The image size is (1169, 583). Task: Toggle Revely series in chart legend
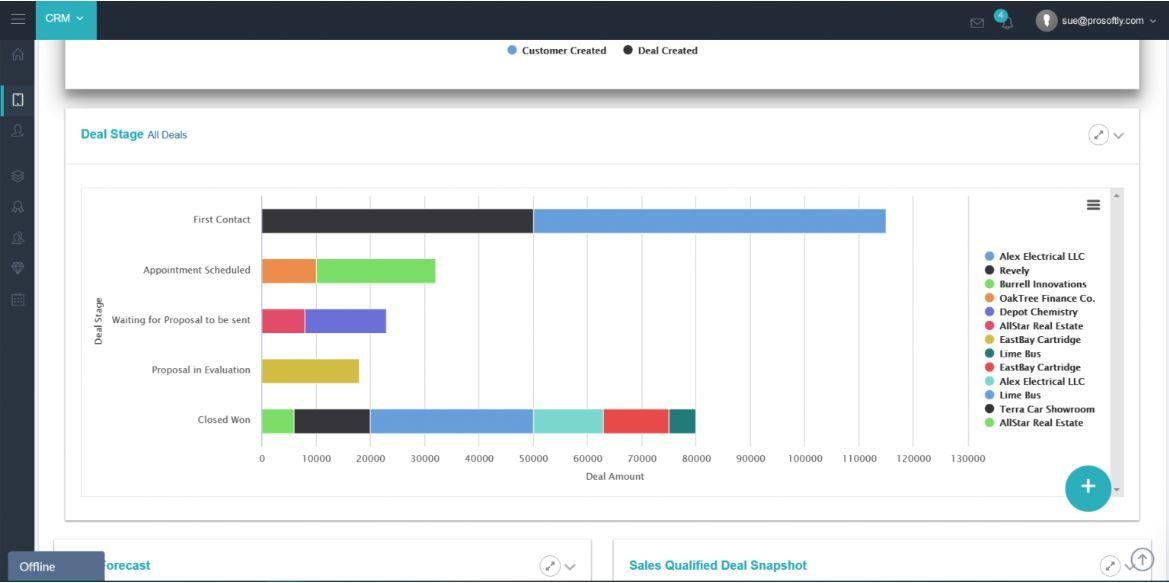pos(1013,270)
